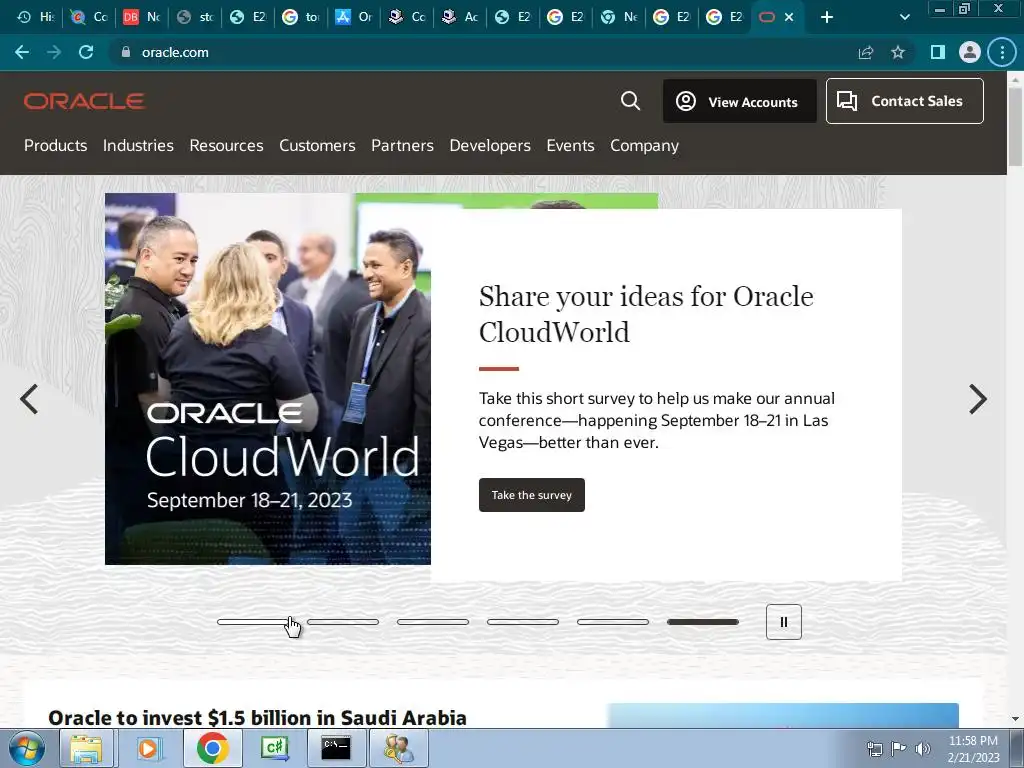Open Command Prompt from taskbar
Image resolution: width=1024 pixels, height=768 pixels.
click(x=336, y=748)
